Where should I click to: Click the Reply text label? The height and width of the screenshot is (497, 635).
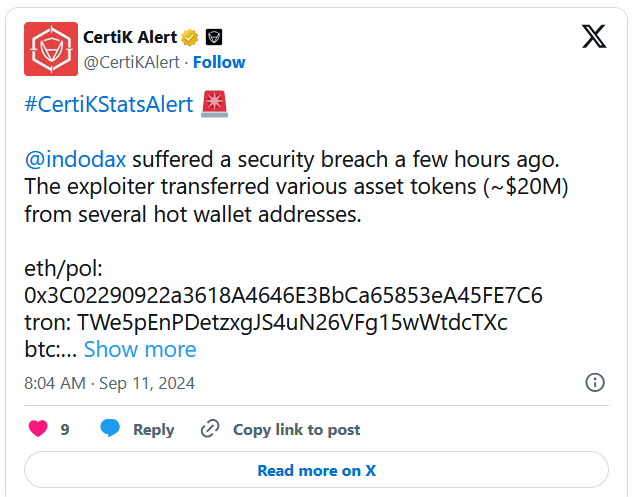tap(153, 429)
